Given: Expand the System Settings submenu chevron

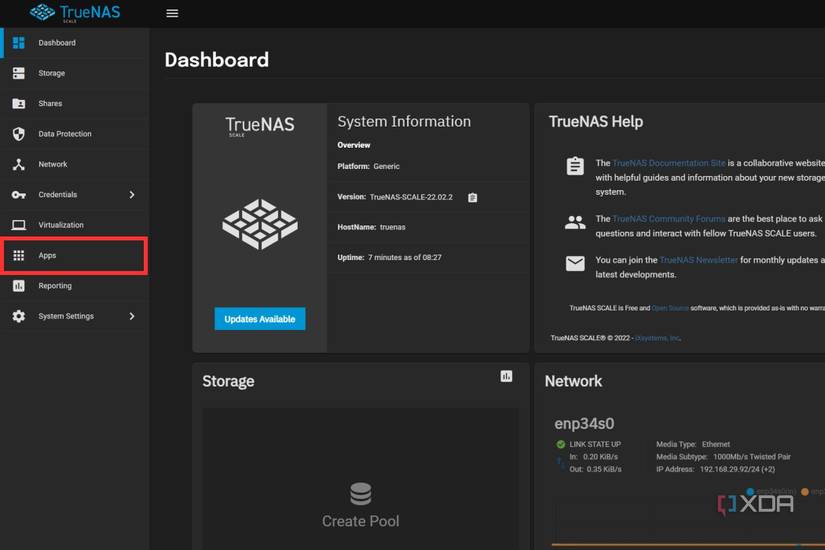Looking at the screenshot, I should [132, 316].
